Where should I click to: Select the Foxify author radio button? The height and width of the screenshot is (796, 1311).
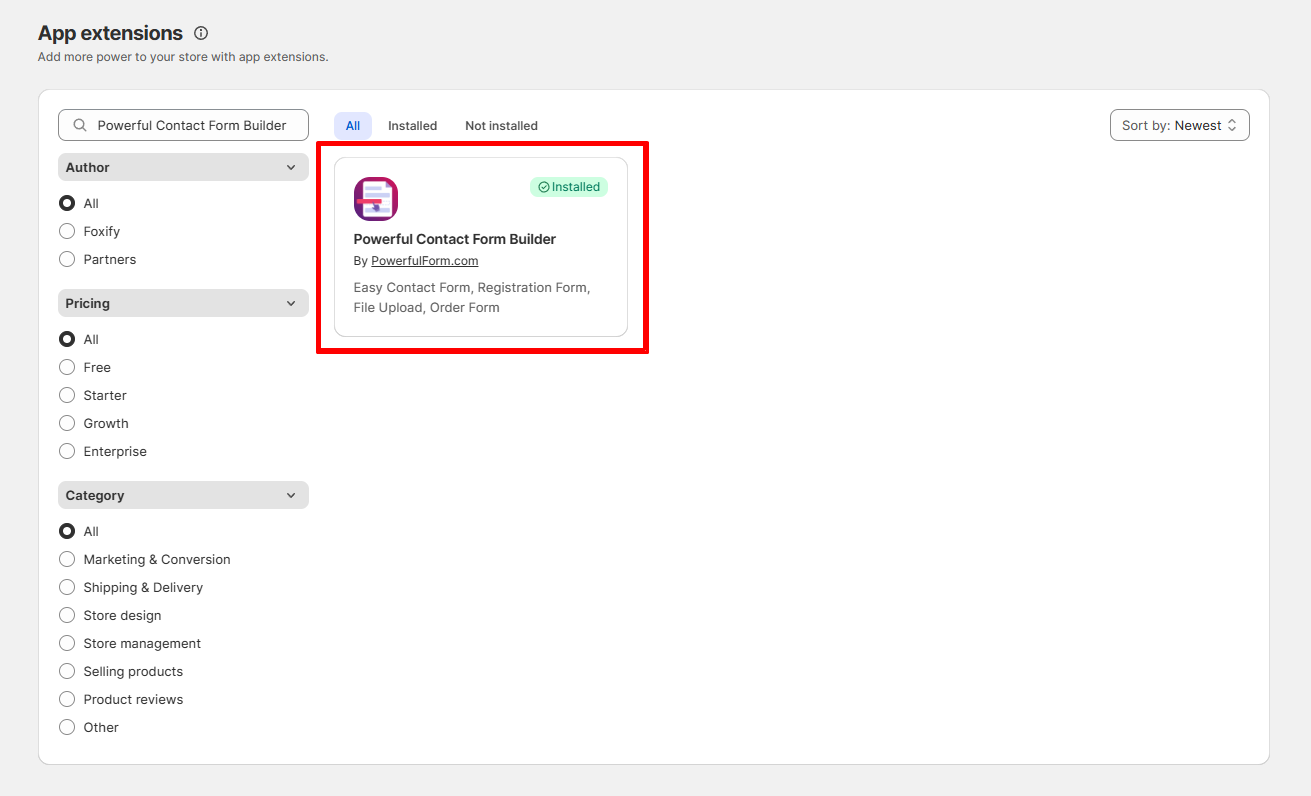(x=67, y=231)
